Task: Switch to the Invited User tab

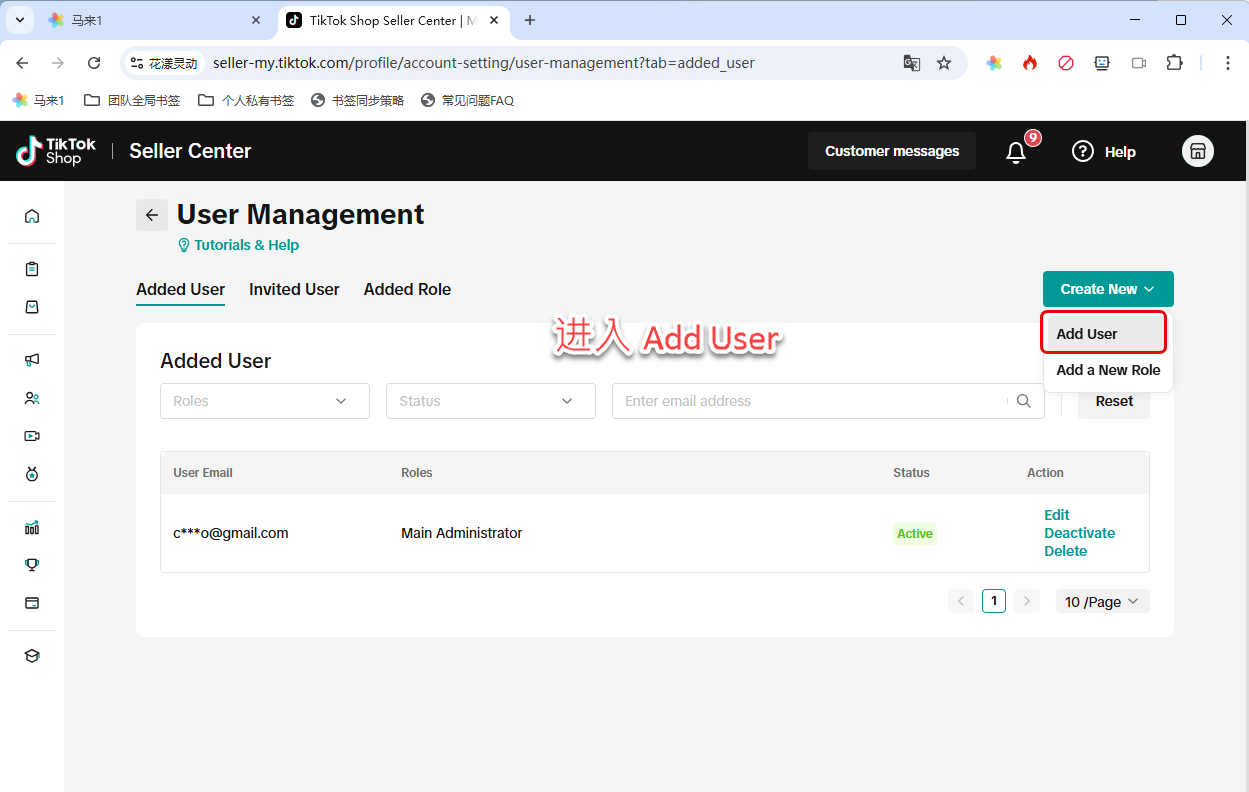Action: (x=294, y=289)
